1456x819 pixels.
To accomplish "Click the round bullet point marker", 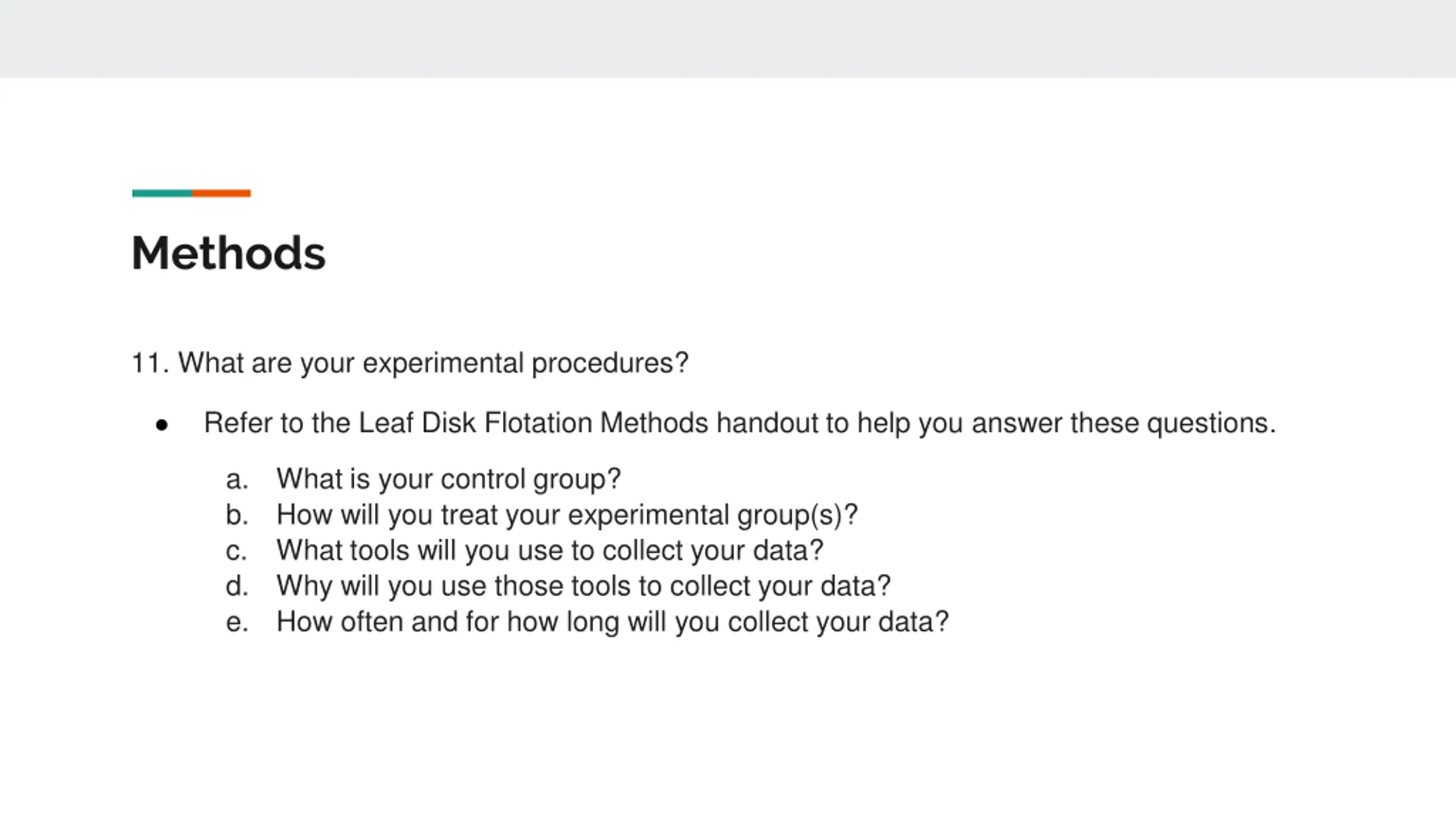I will point(162,425).
